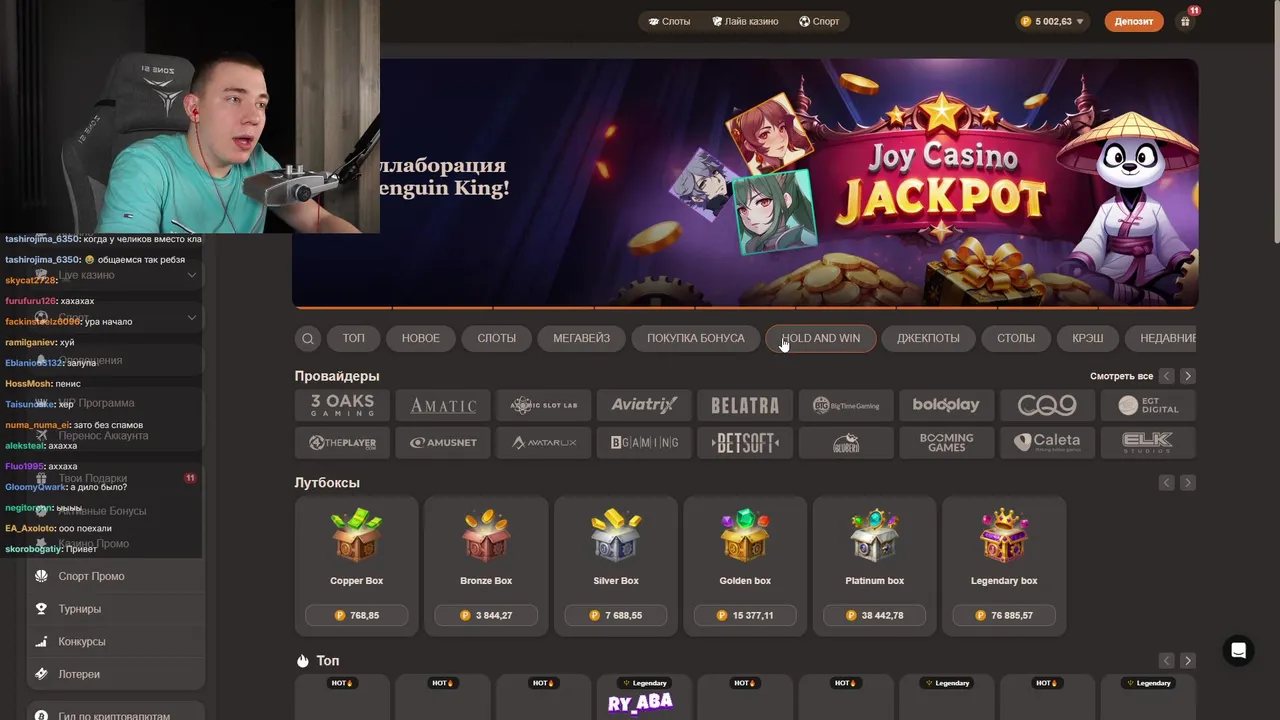Open the game search magnifier icon
The width and height of the screenshot is (1280, 720).
[308, 338]
